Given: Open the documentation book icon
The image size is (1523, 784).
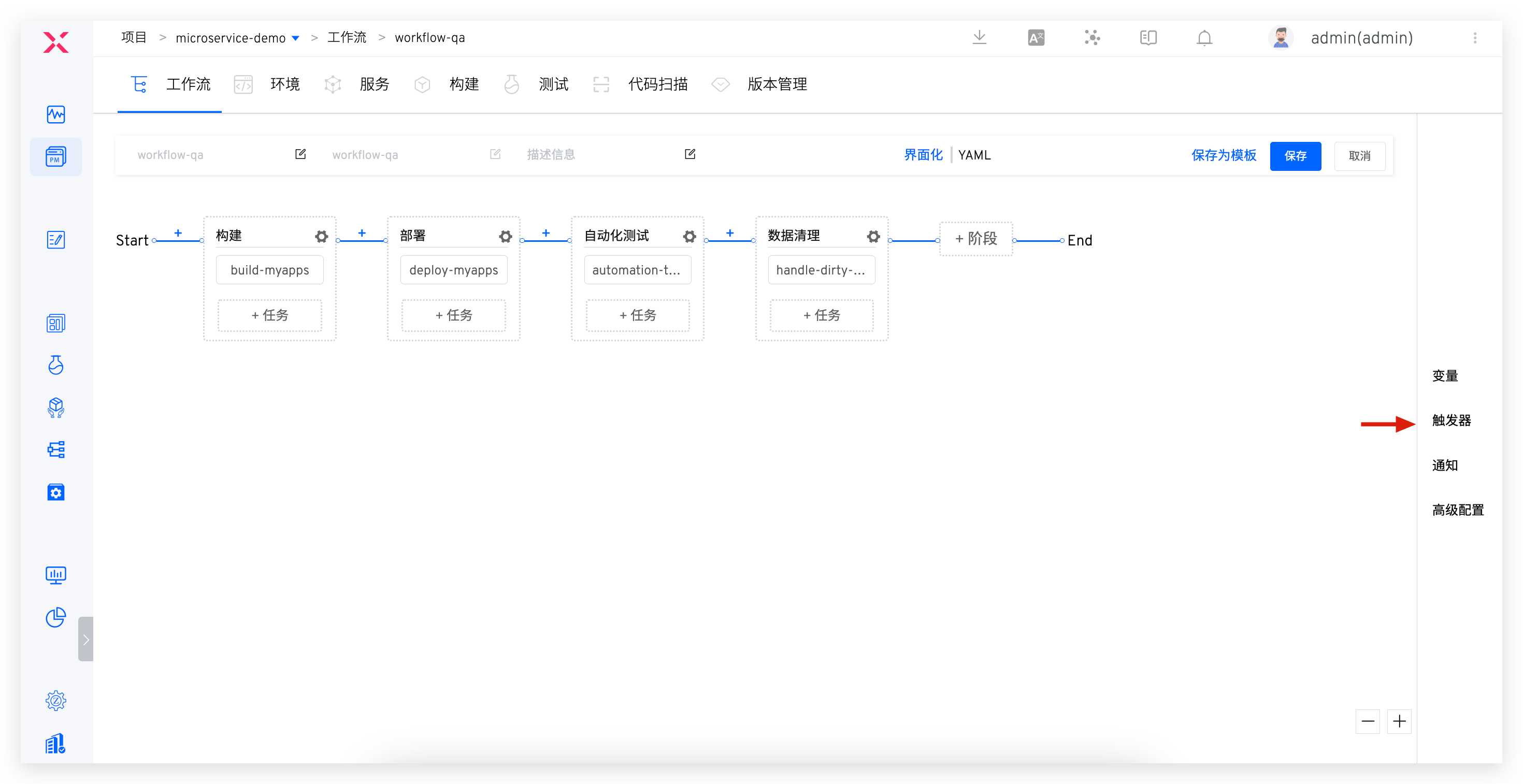Looking at the screenshot, I should (x=1148, y=38).
